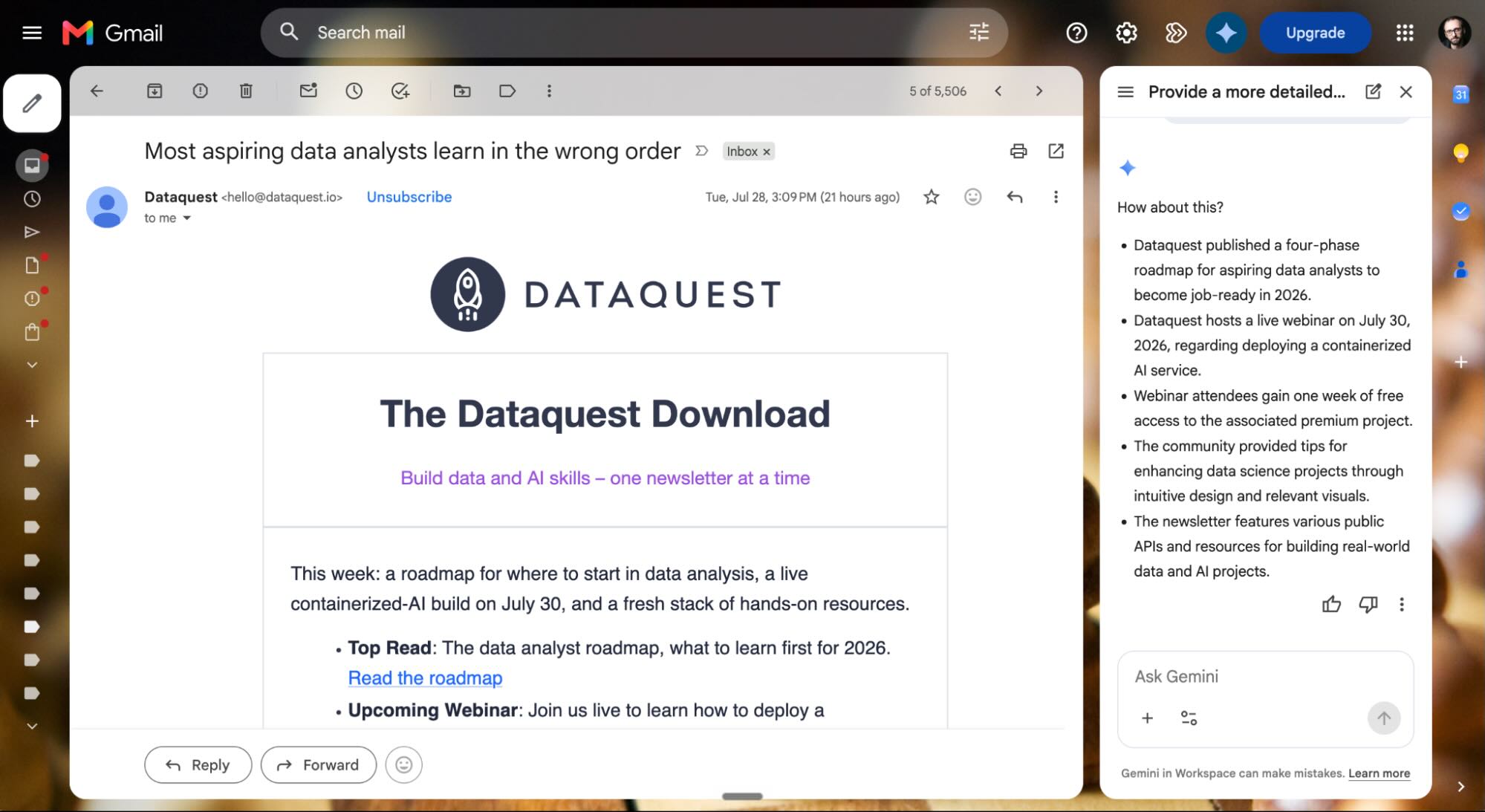The image size is (1485, 812).
Task: Go to older email arrow
Action: (1039, 91)
